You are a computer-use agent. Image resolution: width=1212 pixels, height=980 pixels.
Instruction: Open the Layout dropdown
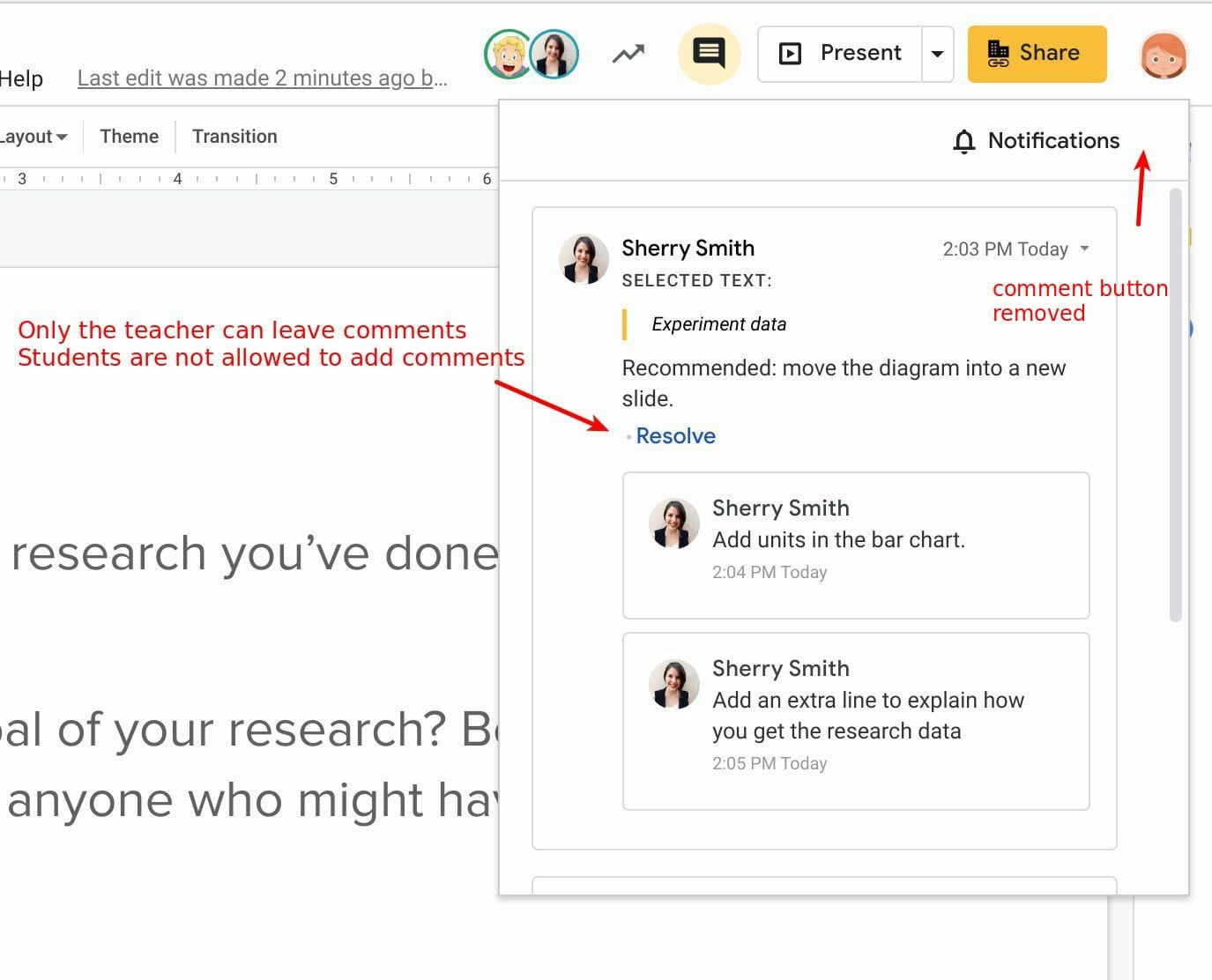tap(31, 136)
